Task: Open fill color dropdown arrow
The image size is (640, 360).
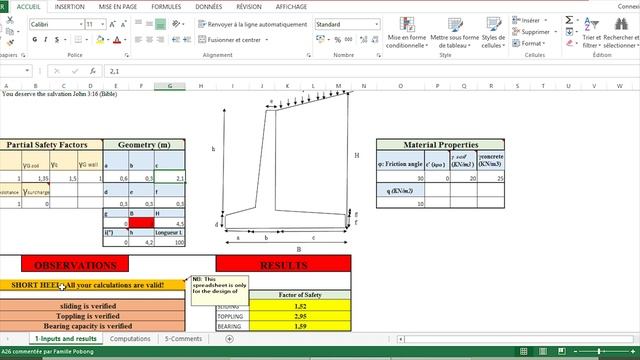Action: point(108,40)
